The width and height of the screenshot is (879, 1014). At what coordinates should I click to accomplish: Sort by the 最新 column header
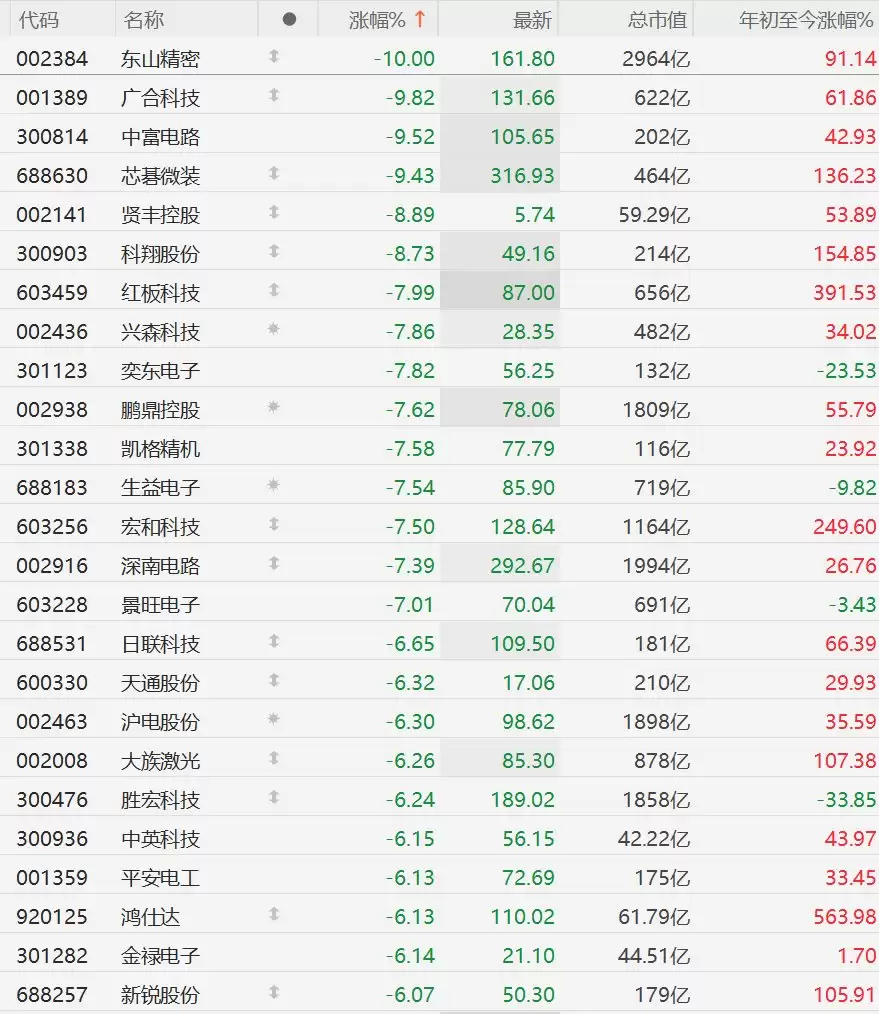(532, 20)
